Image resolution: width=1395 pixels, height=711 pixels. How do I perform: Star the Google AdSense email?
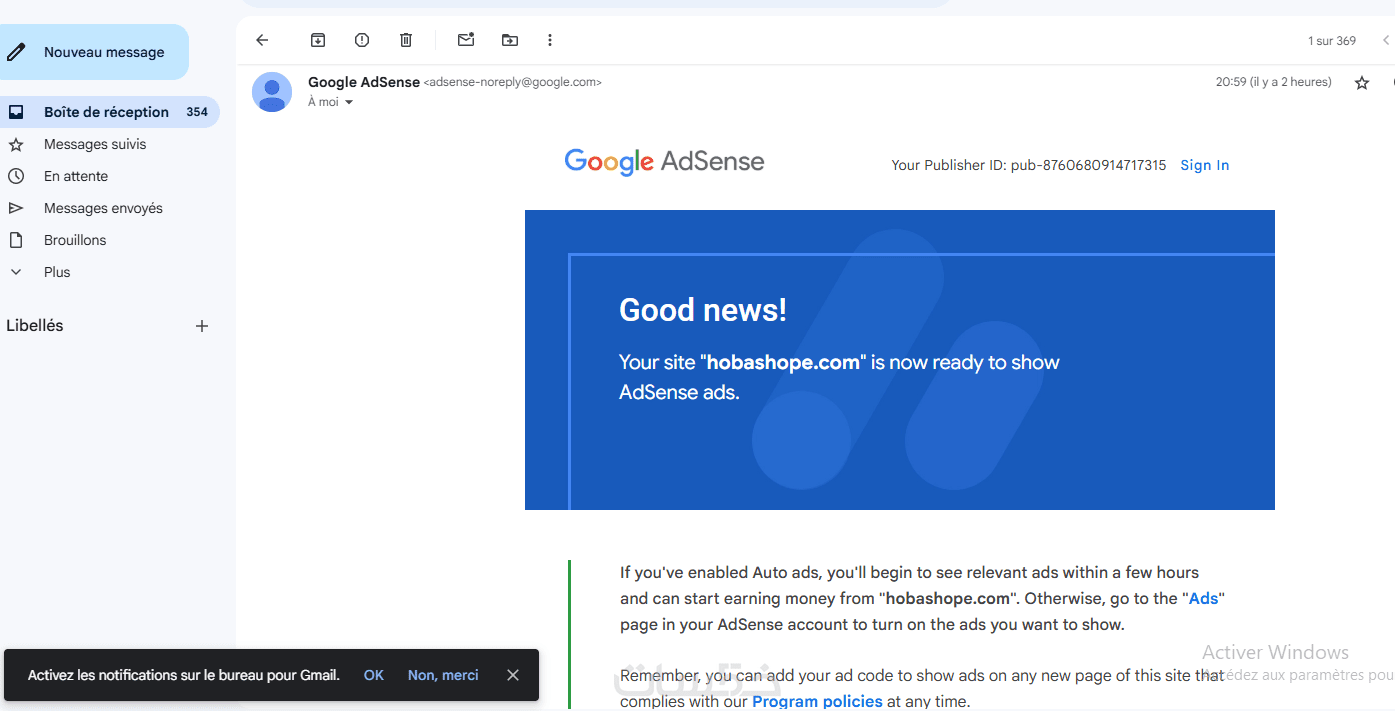click(1362, 83)
